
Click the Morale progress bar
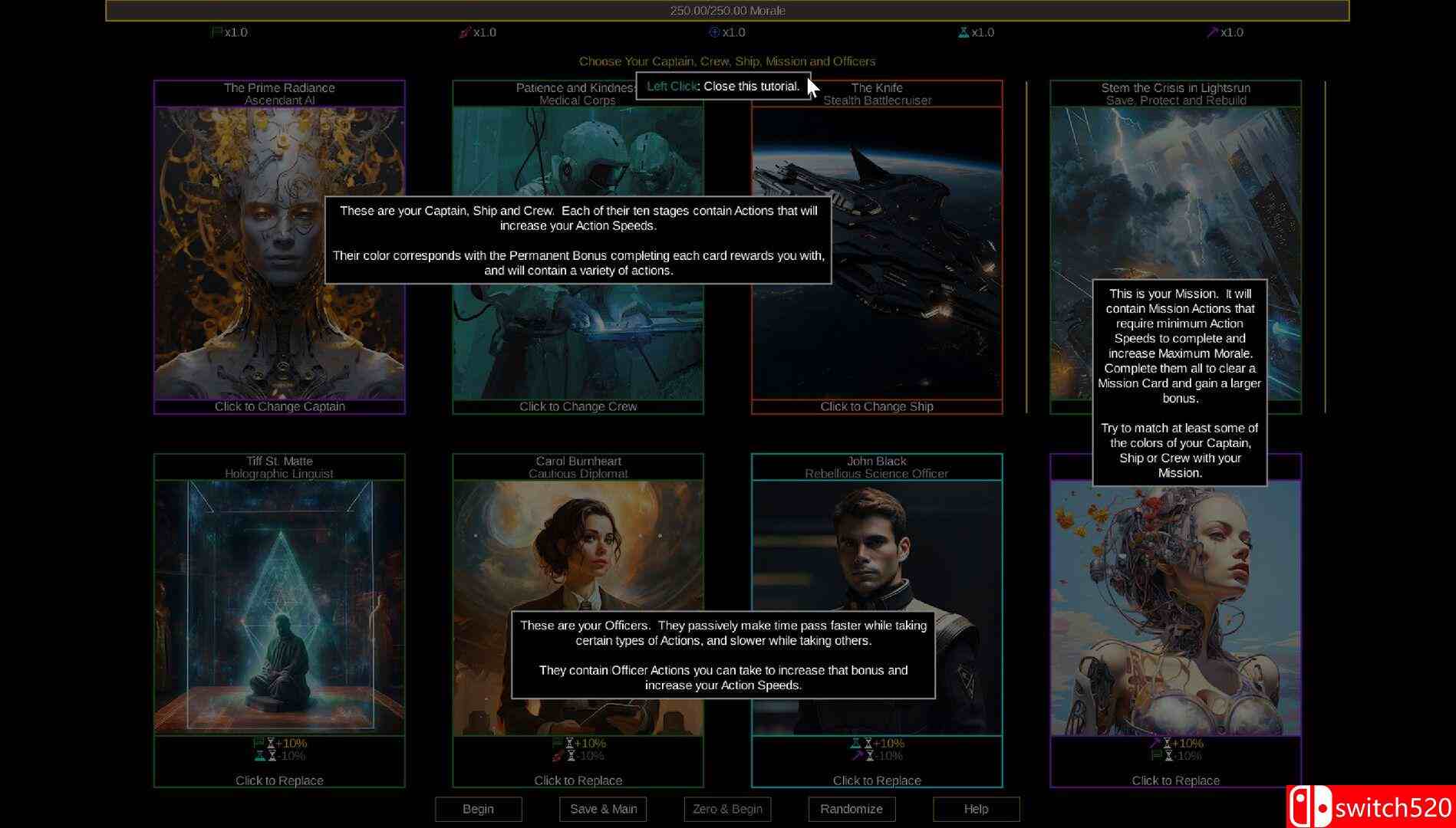coord(727,11)
